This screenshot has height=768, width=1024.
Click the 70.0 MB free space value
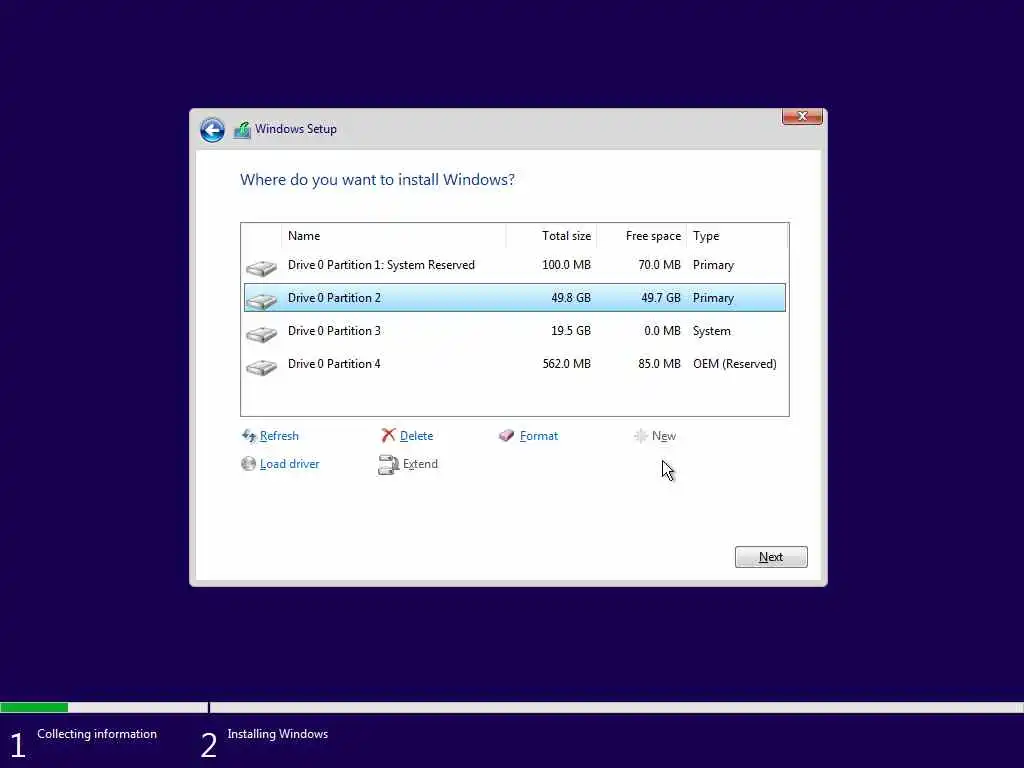click(660, 265)
